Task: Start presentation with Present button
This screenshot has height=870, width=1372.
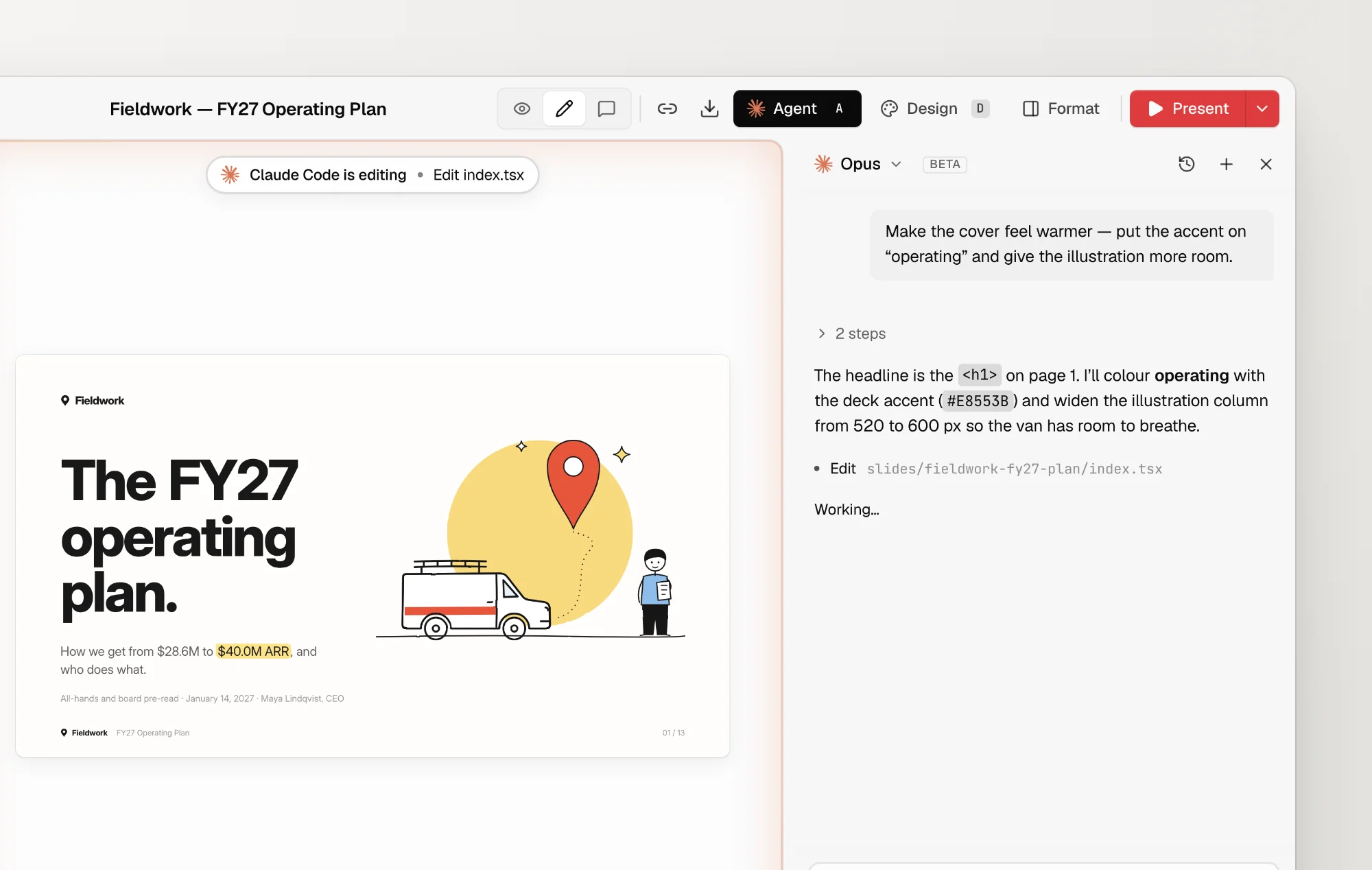Action: [1187, 108]
